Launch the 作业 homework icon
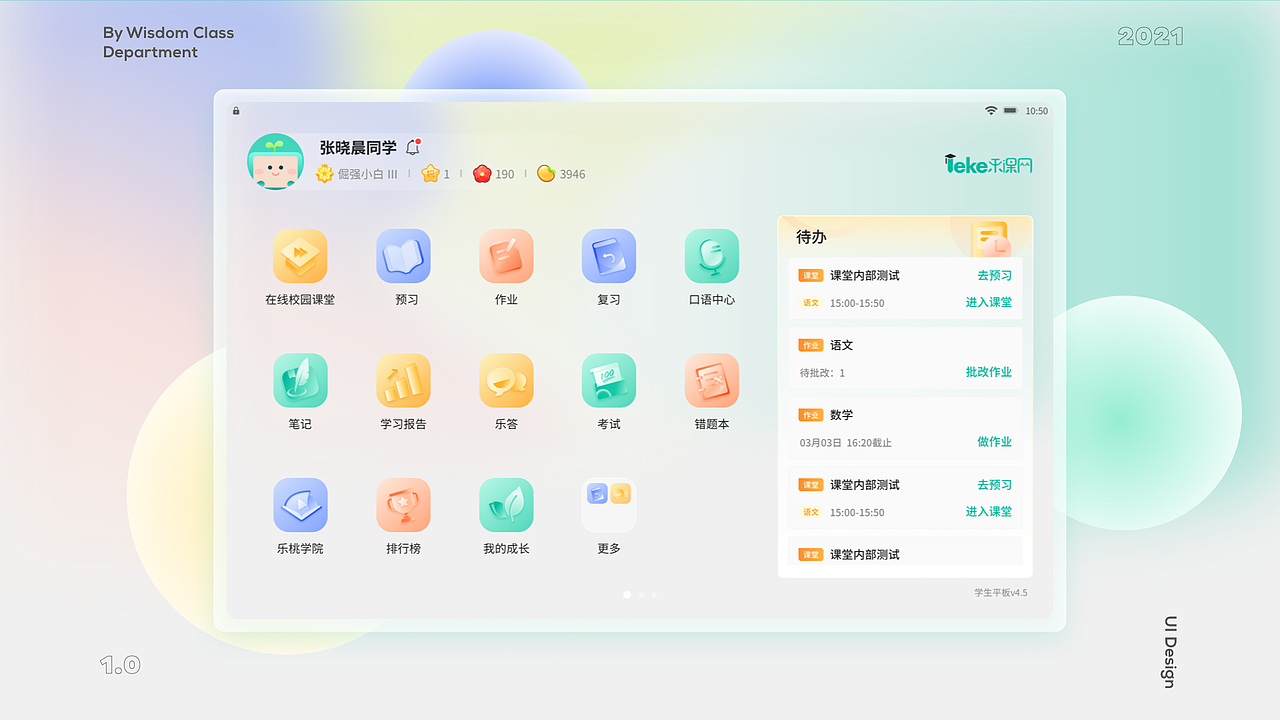Image resolution: width=1280 pixels, height=720 pixels. point(506,257)
